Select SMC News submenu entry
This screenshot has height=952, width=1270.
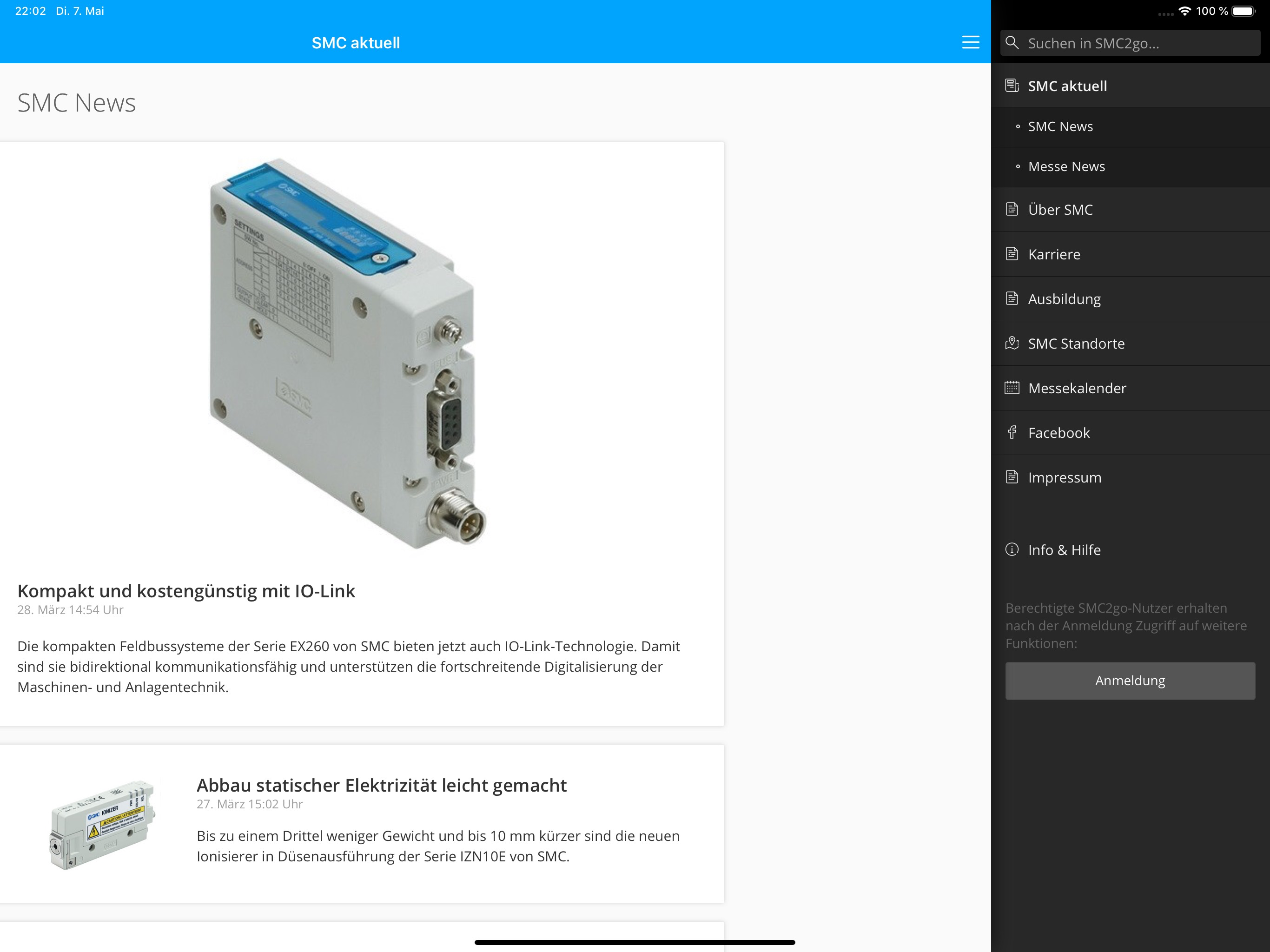pyautogui.click(x=1131, y=127)
